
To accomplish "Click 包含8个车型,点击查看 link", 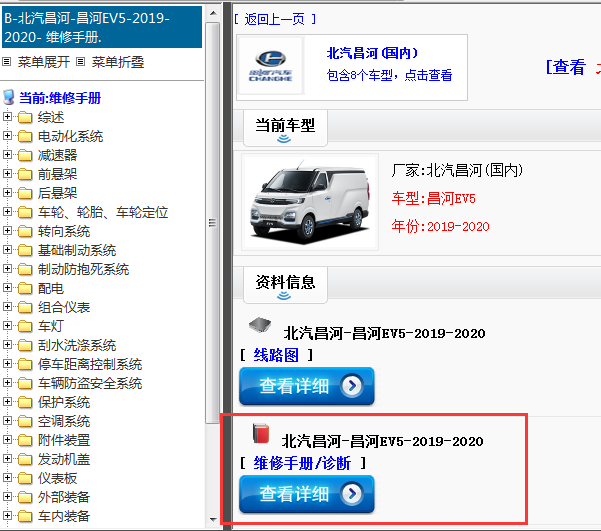I will point(389,75).
